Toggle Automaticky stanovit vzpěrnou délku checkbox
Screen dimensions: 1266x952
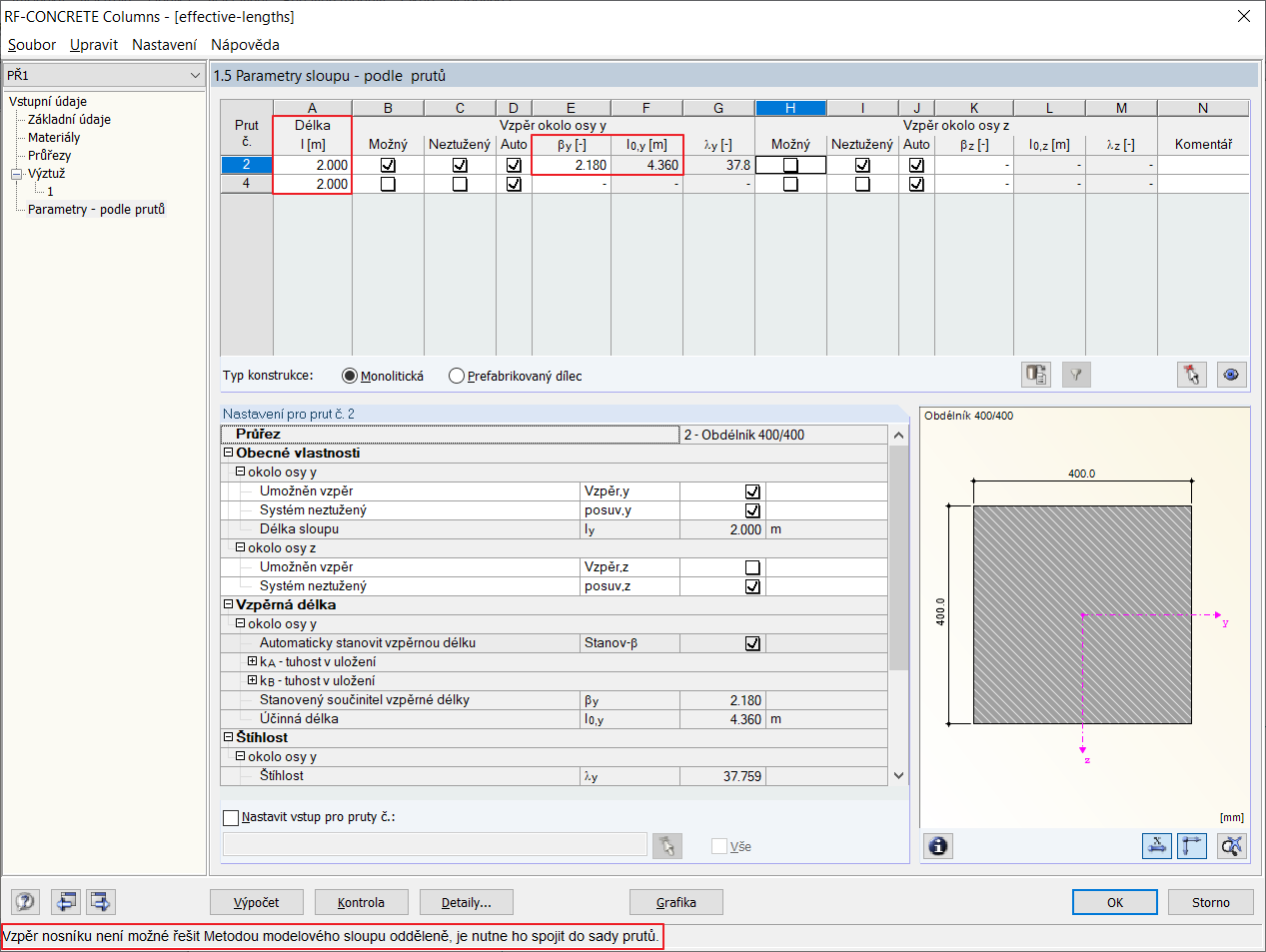[752, 643]
